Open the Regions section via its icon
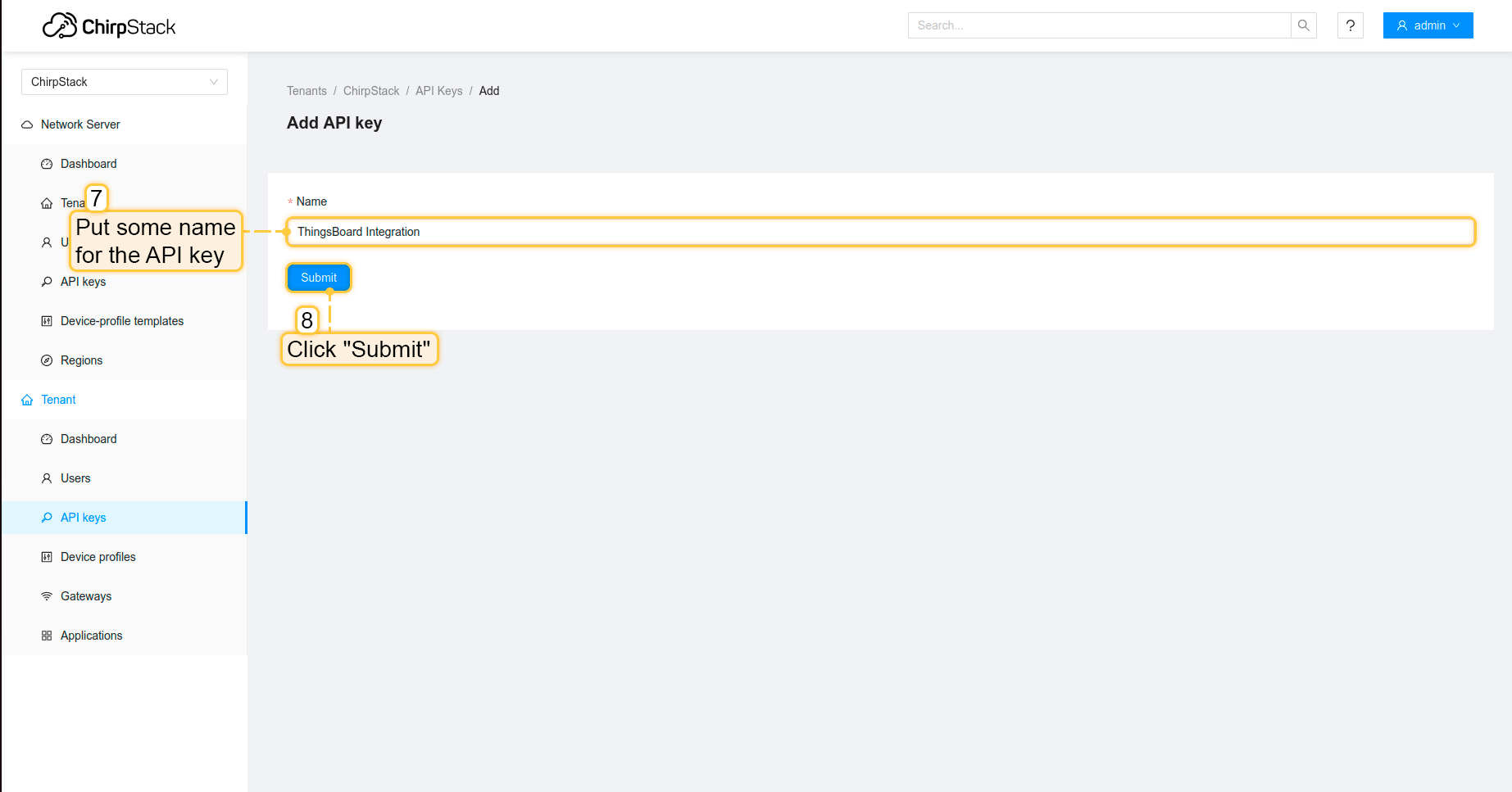 point(47,360)
